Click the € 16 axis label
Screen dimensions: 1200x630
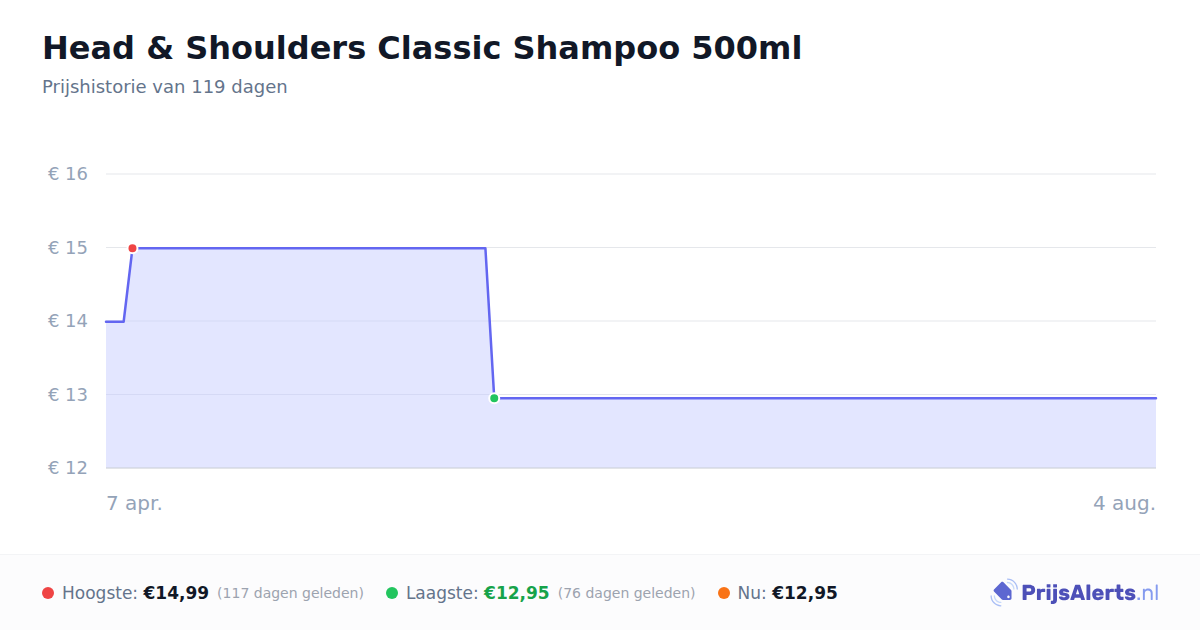68,174
